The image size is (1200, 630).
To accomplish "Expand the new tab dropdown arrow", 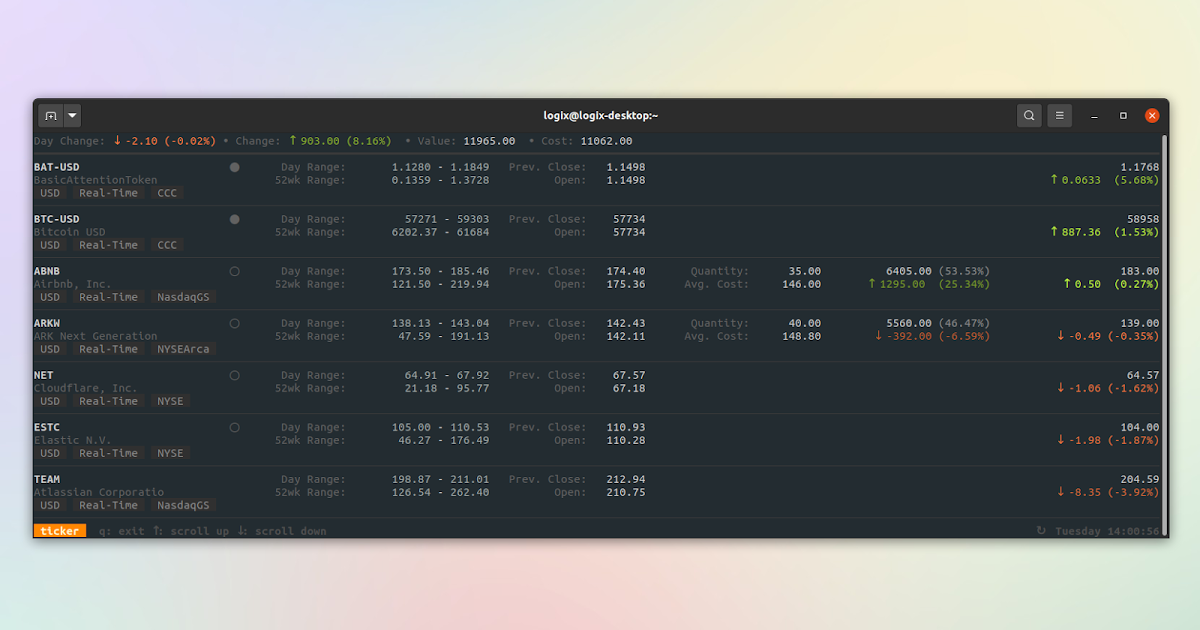I will point(72,116).
